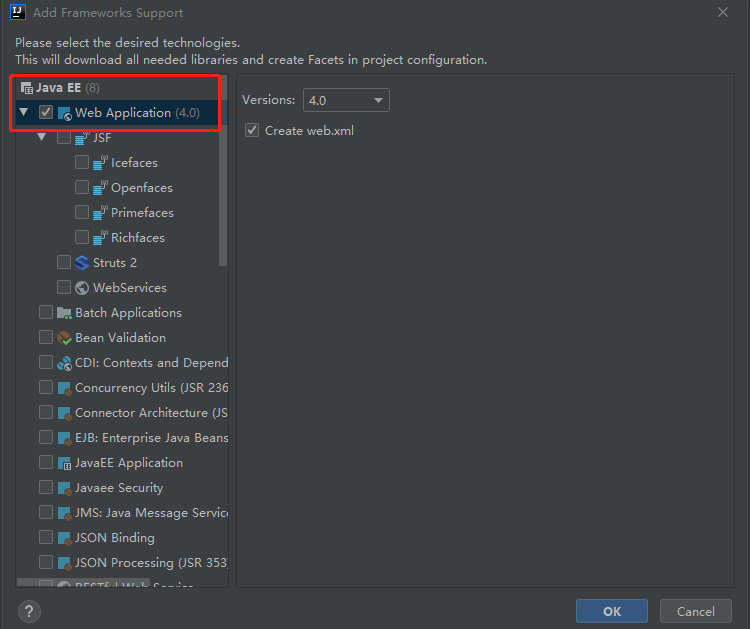Click the Java EE group icon
The width and height of the screenshot is (750, 629).
click(27, 88)
